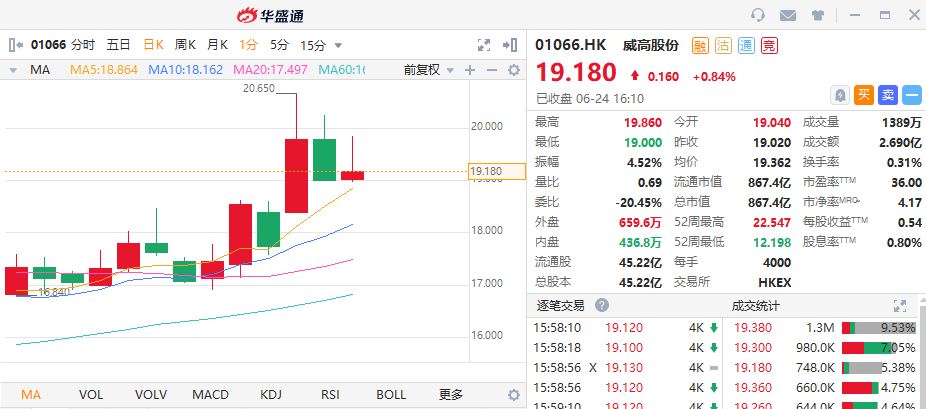Image resolution: width=926 pixels, height=409 pixels.
Task: Open chart settings gear at top
Action: pos(514,70)
